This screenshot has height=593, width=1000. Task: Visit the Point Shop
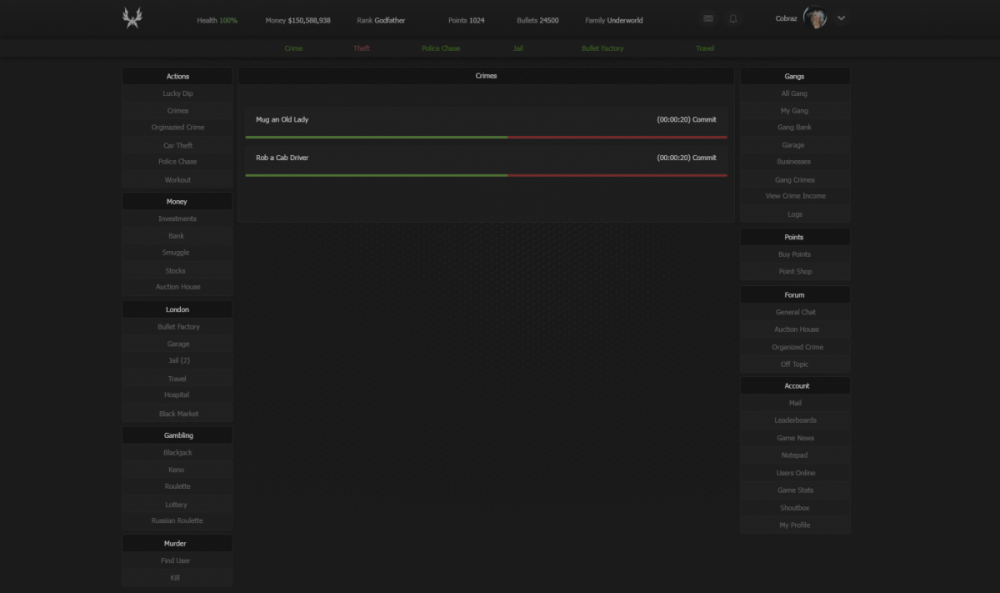(795, 272)
